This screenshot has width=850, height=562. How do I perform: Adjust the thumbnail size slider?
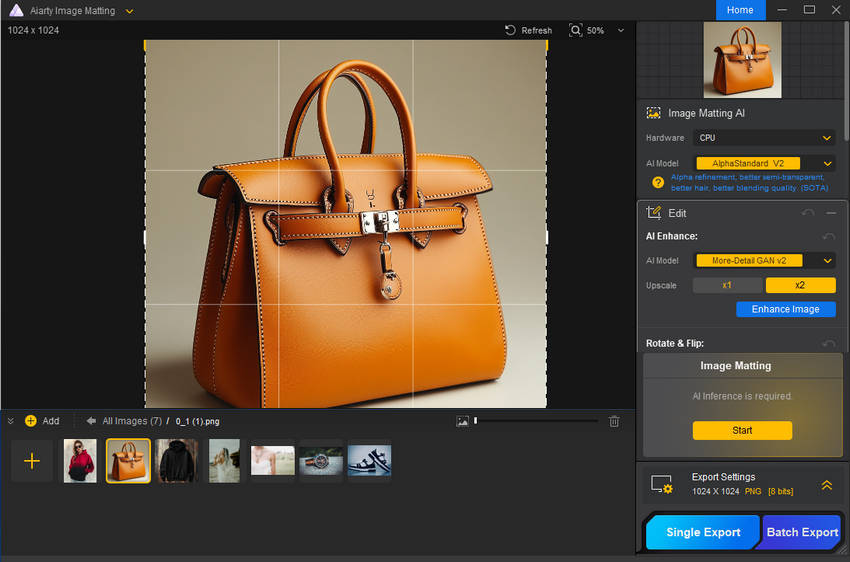point(536,421)
